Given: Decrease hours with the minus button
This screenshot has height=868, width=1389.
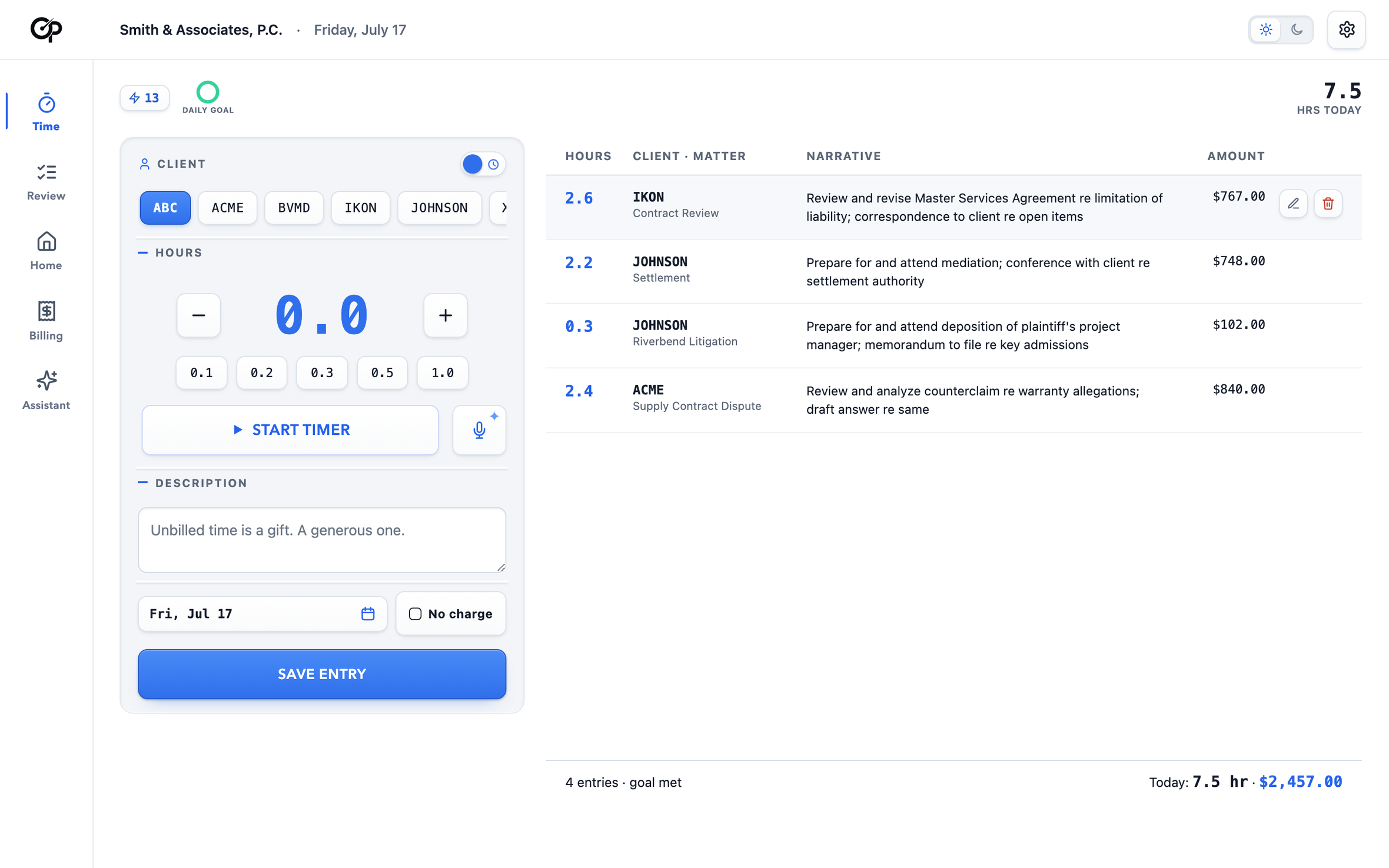Looking at the screenshot, I should pyautogui.click(x=198, y=315).
